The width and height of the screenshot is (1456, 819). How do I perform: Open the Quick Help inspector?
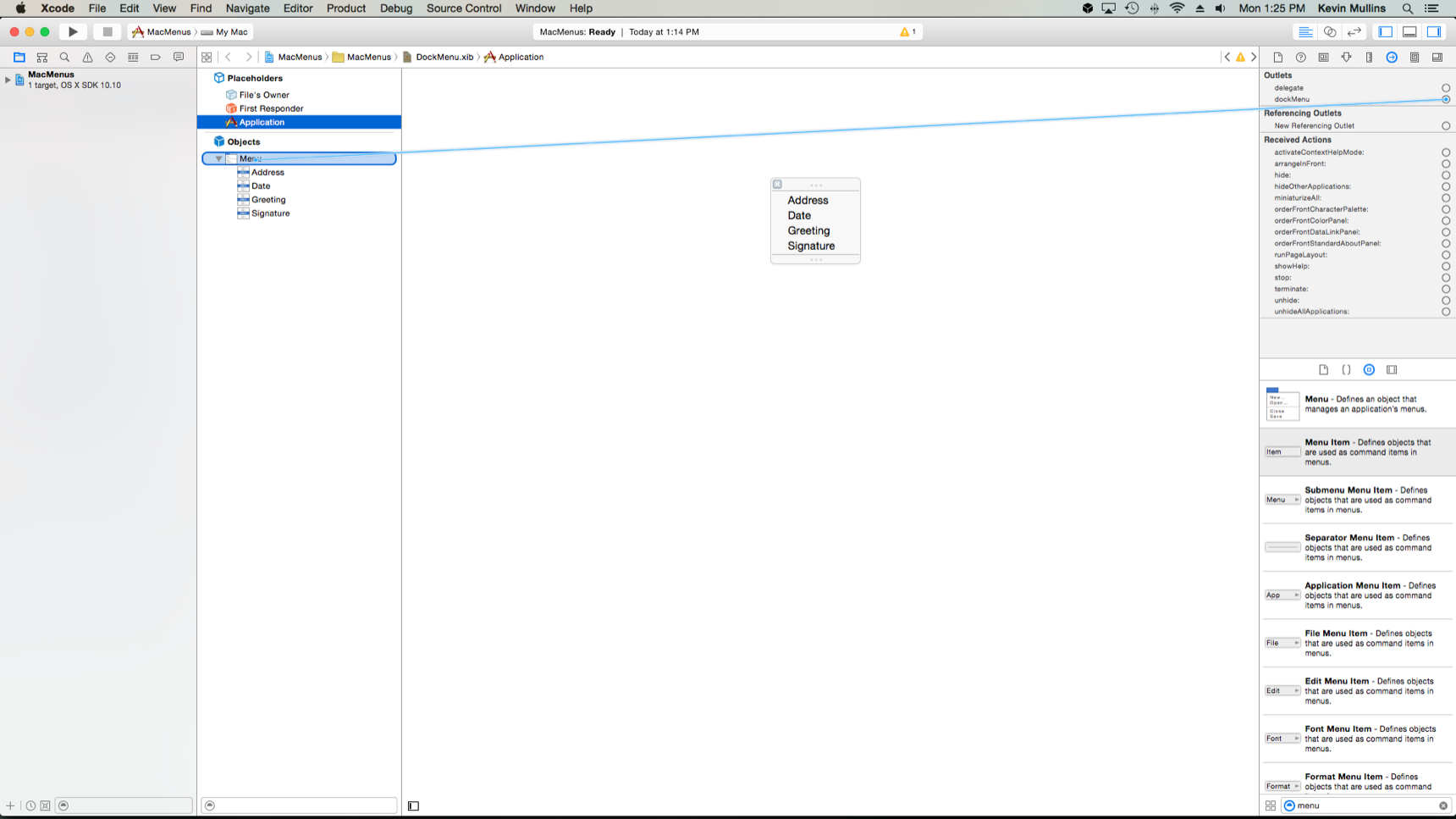tap(1301, 58)
